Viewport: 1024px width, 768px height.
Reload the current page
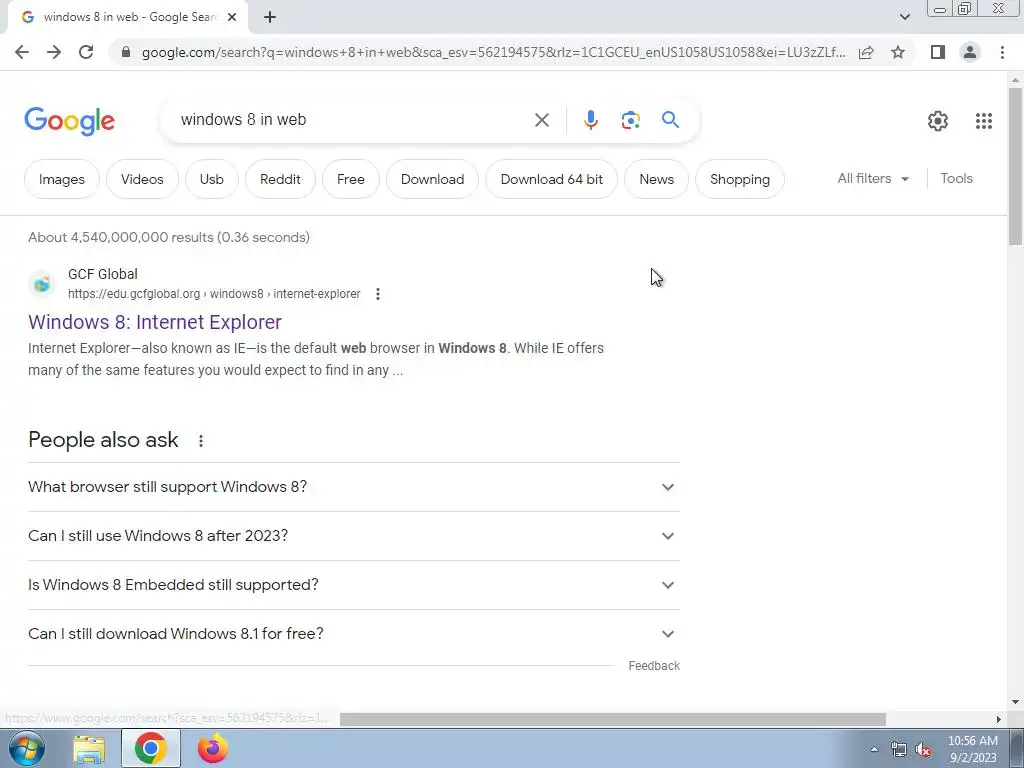click(x=86, y=52)
